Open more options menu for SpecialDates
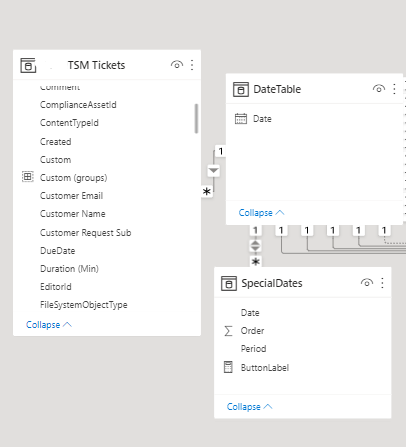Screen dimensions: 406x447 (x=382, y=283)
